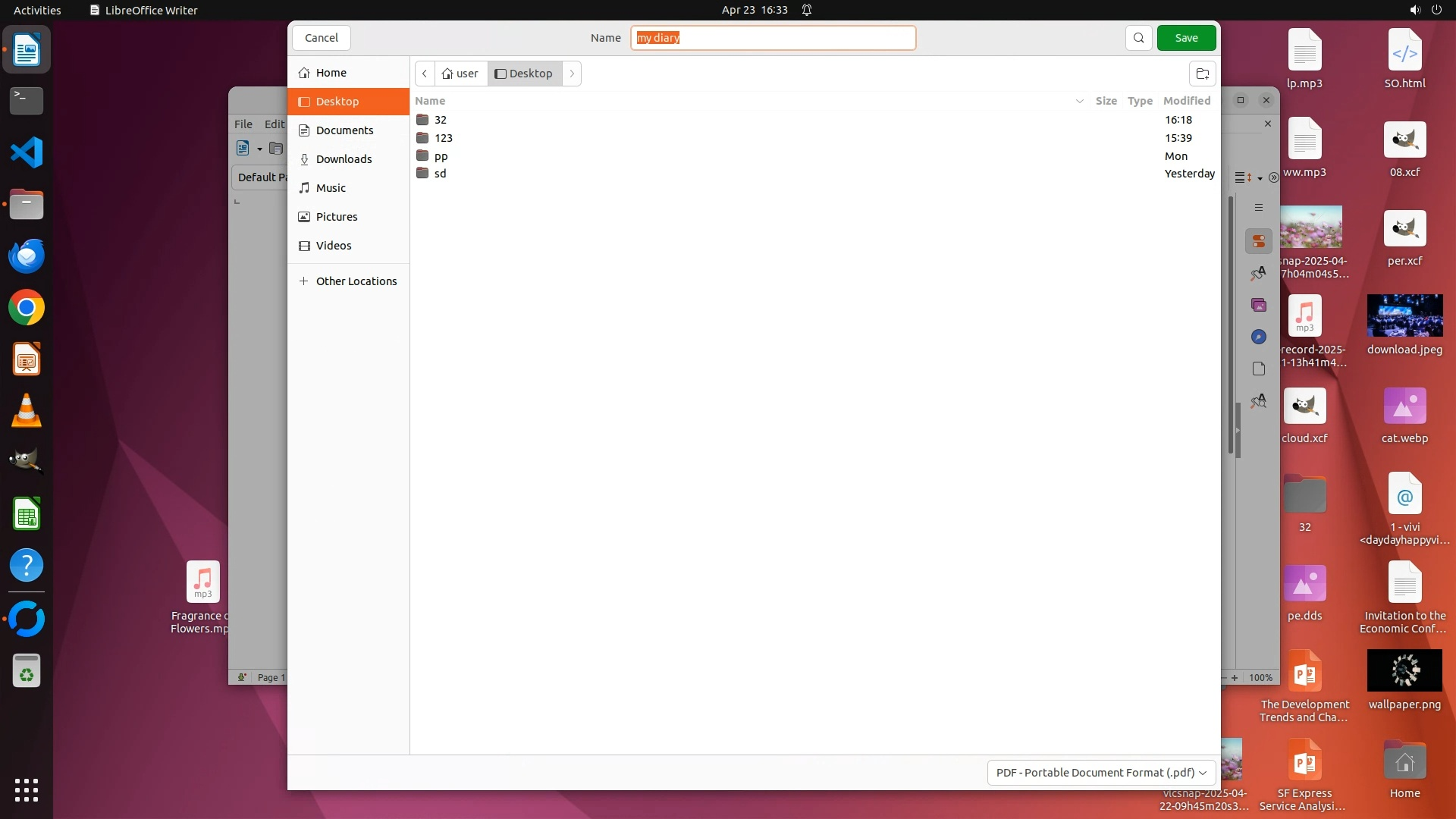
Task: Open the Navigator compass icon in sidebar
Action: [1259, 337]
